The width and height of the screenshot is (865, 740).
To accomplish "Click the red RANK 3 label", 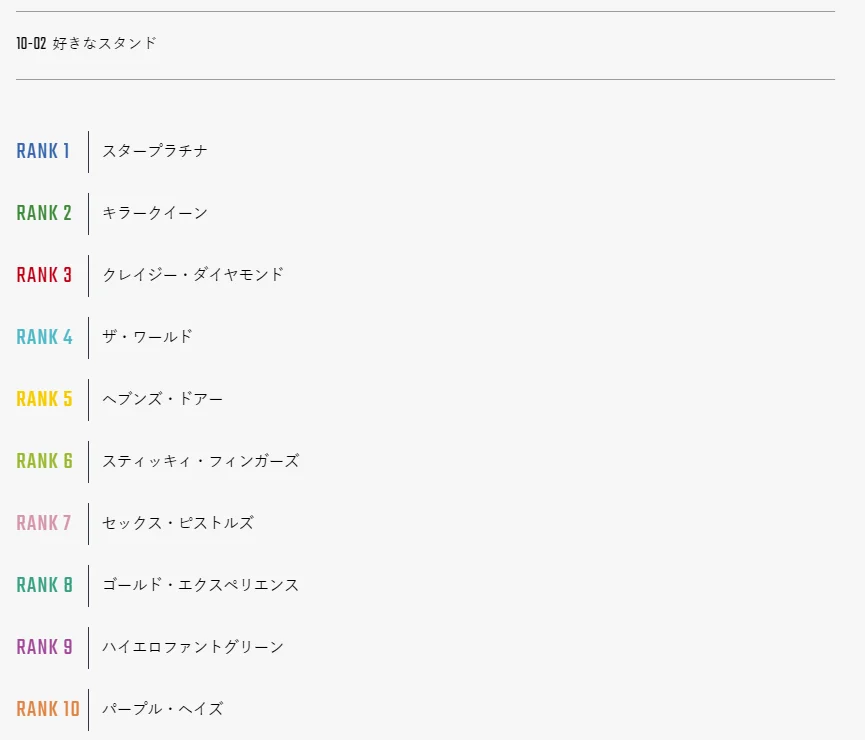I will tap(44, 275).
